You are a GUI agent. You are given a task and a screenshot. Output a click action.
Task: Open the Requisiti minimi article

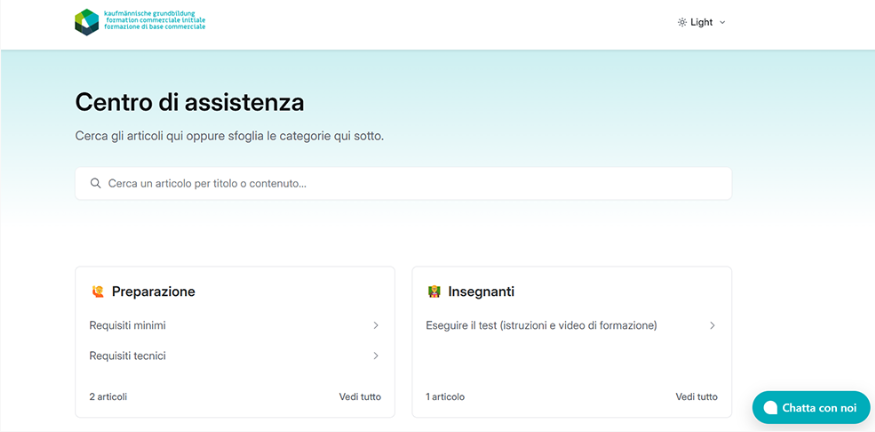pos(128,326)
